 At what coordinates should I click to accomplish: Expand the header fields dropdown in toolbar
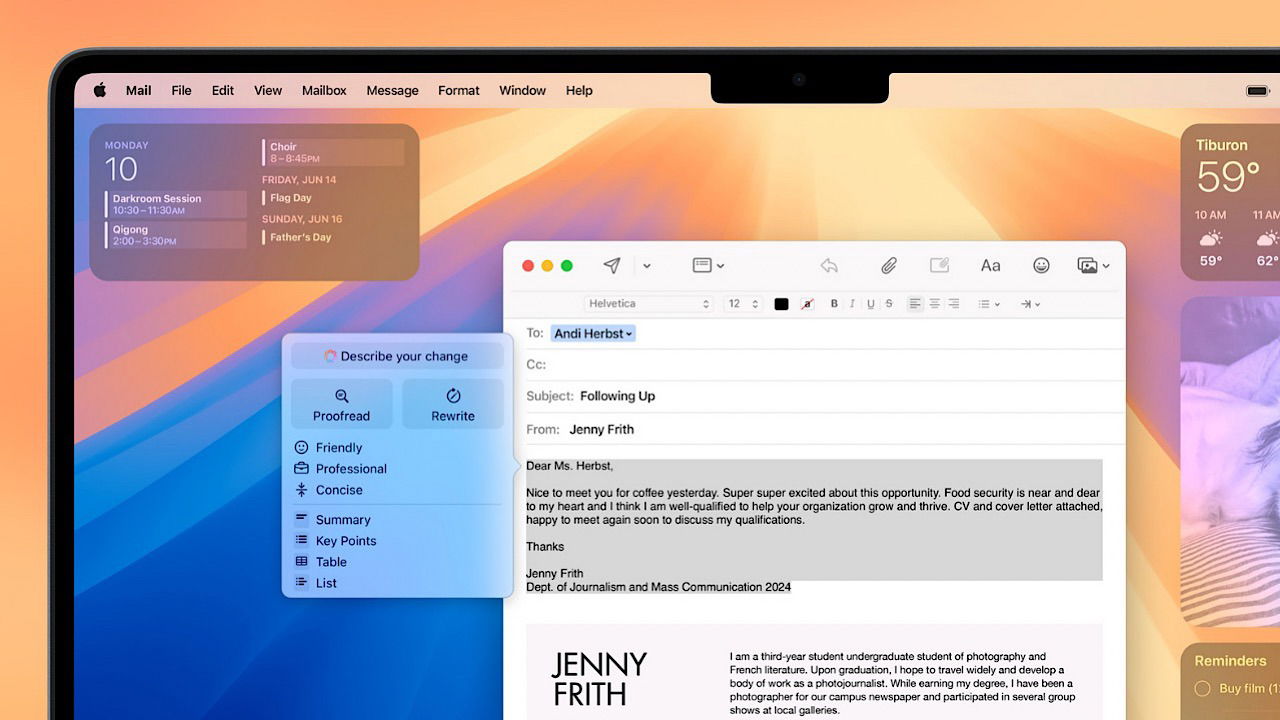(708, 265)
